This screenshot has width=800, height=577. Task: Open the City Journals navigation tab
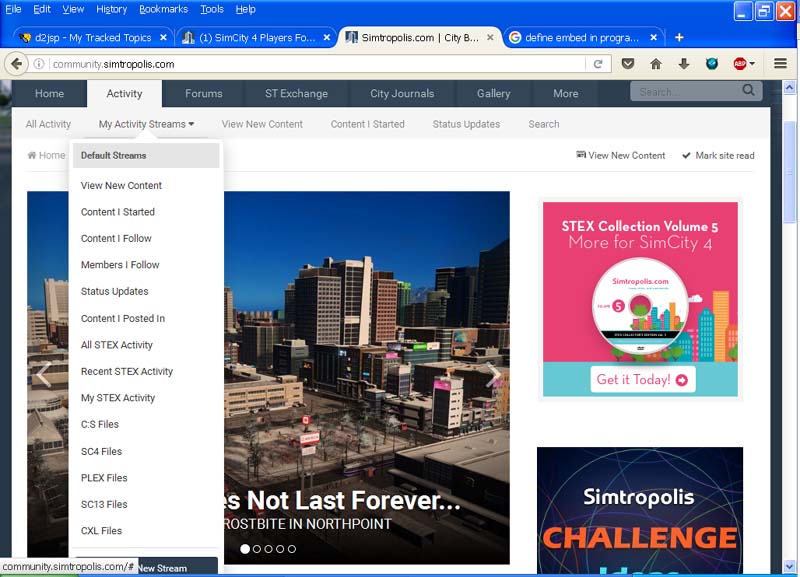[402, 93]
